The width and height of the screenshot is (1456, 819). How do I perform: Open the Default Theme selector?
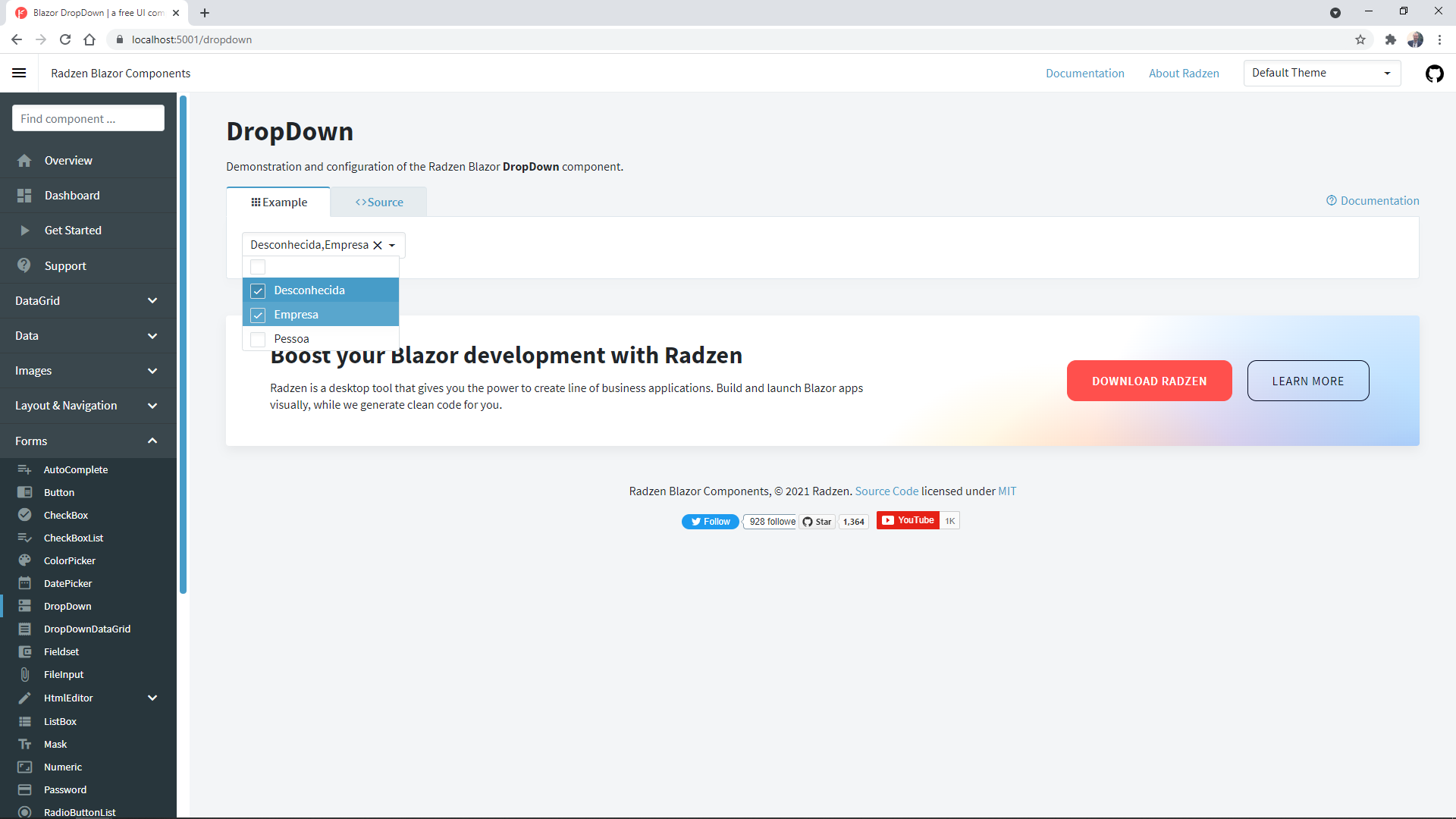[x=1322, y=73]
